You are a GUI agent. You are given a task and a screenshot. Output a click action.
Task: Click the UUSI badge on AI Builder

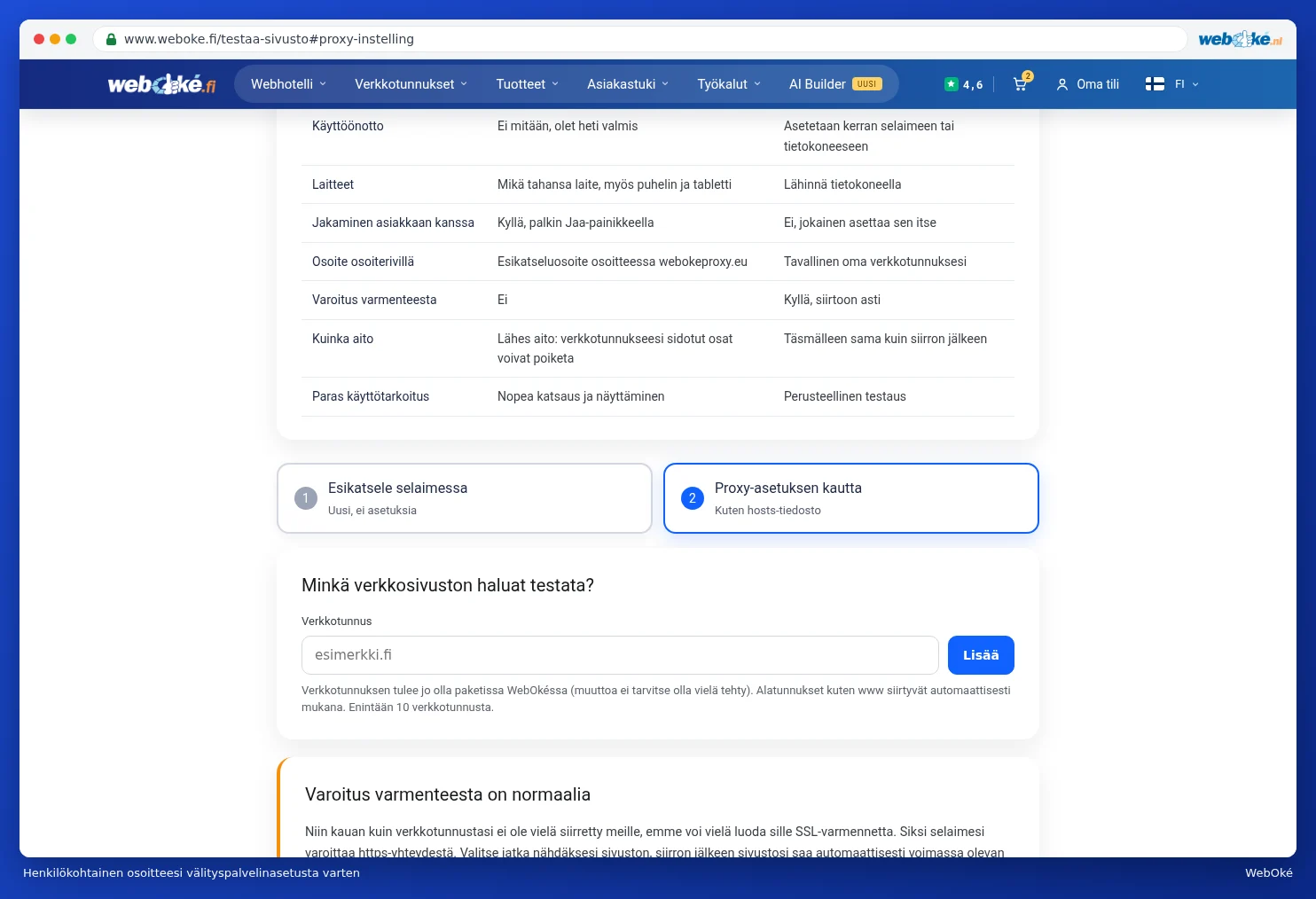867,84
